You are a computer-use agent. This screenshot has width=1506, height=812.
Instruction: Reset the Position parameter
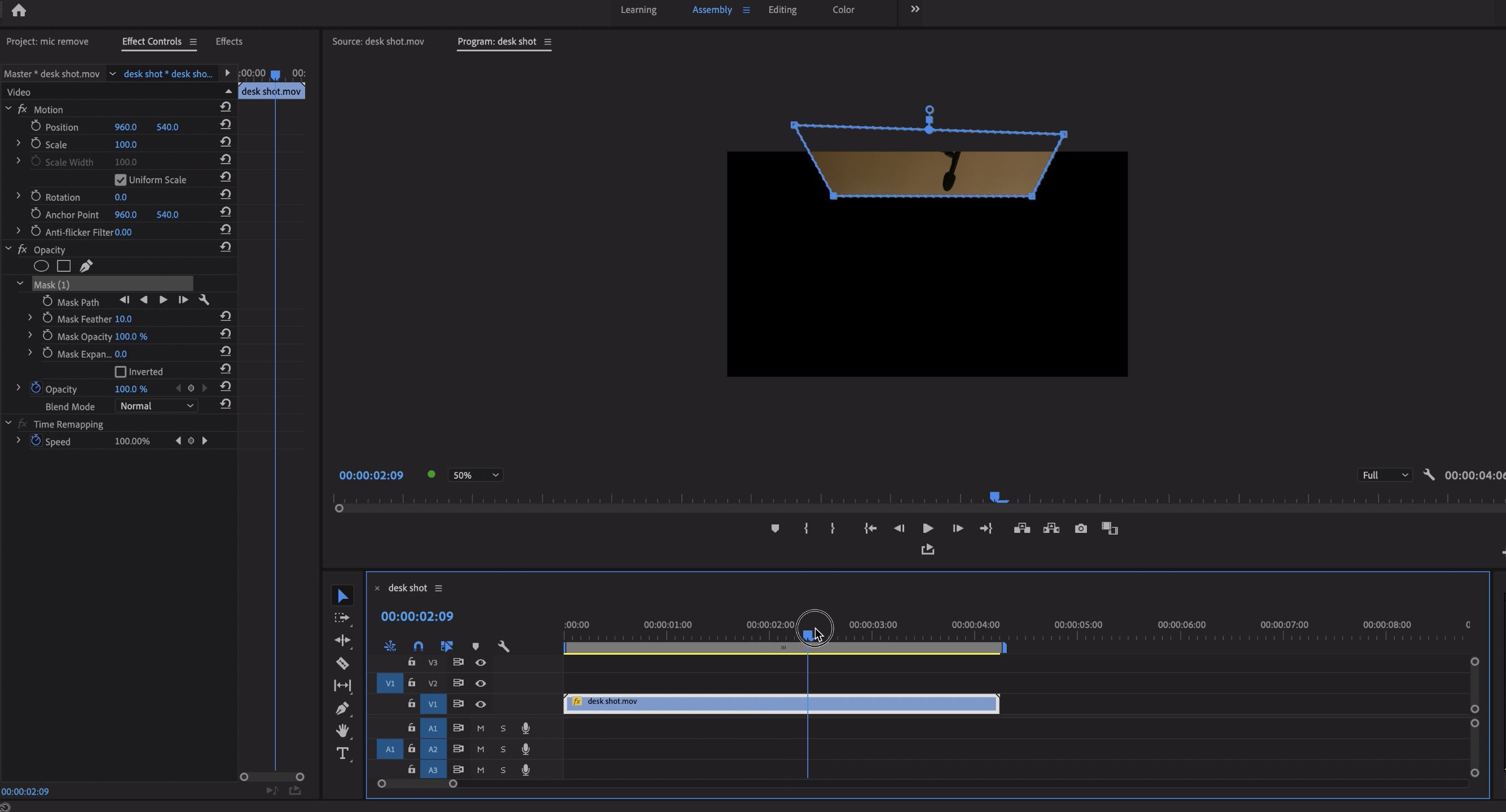point(226,124)
